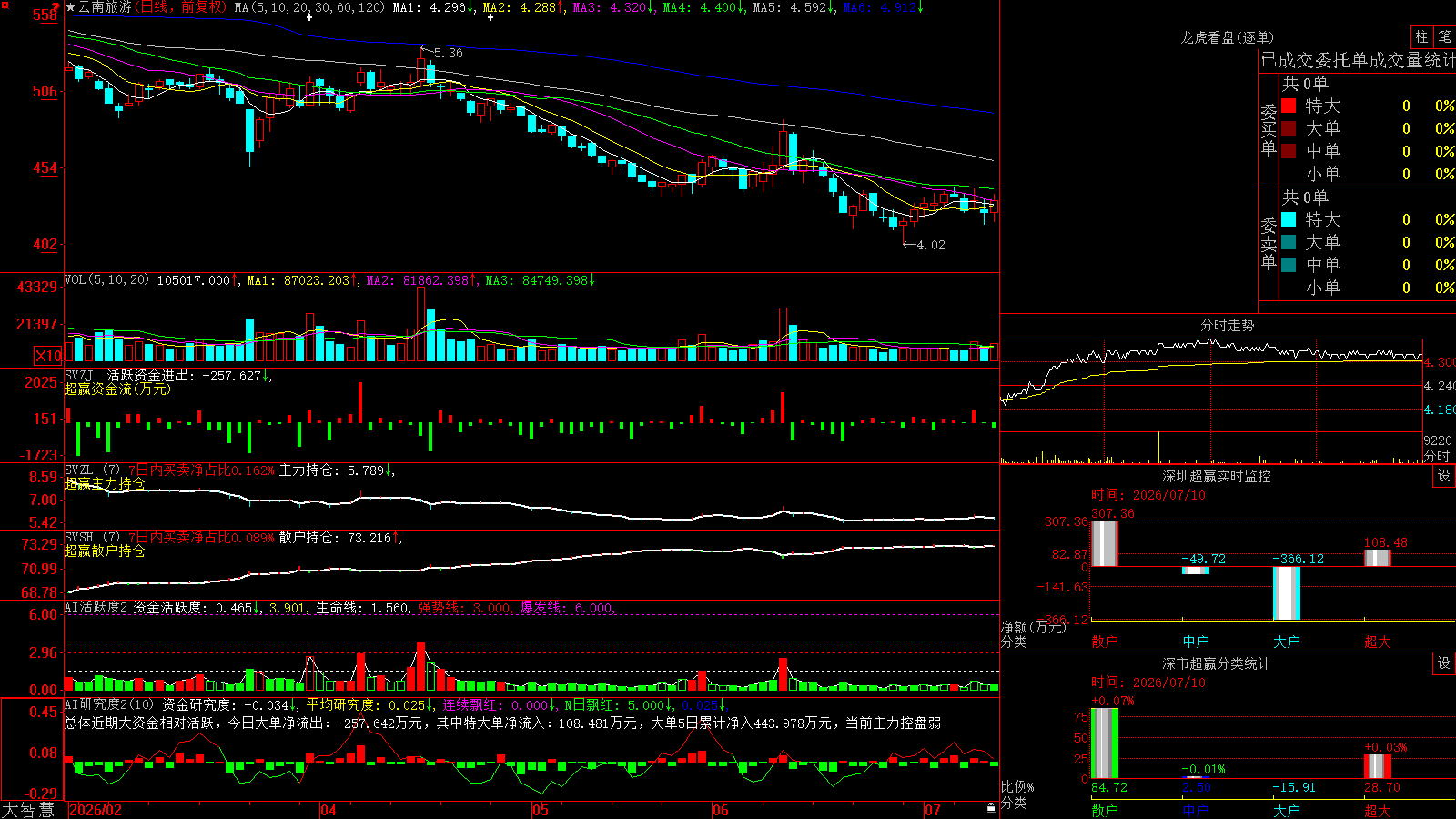Click the 2026/02 date marker

96,810
